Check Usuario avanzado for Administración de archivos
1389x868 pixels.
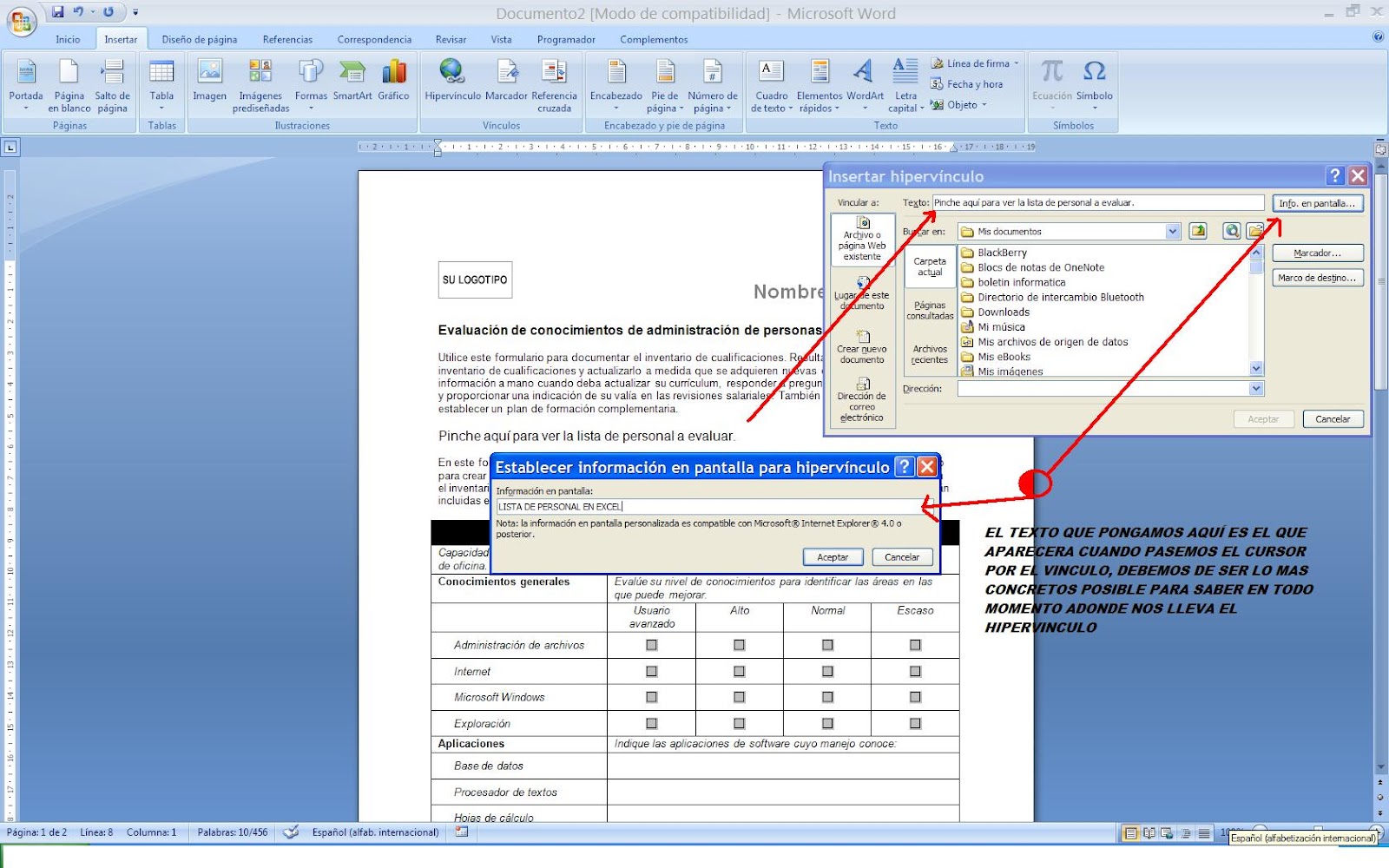click(652, 645)
